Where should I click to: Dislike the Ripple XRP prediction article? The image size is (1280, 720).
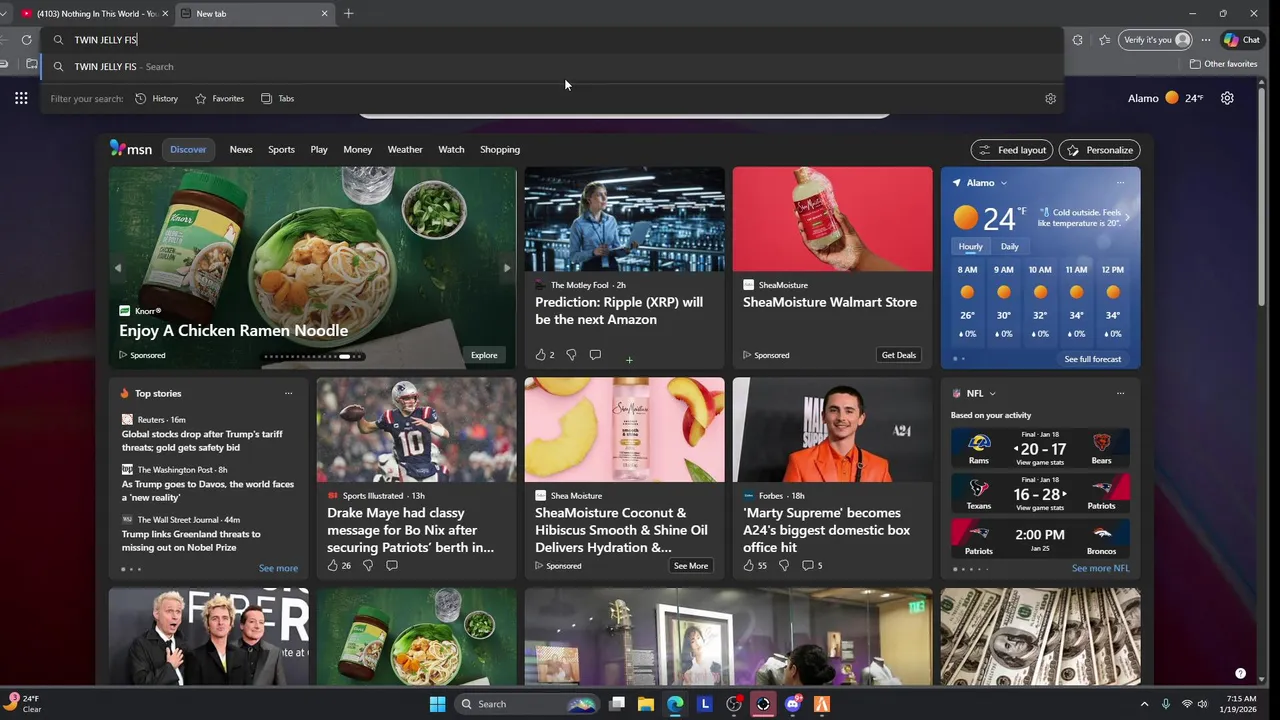pyautogui.click(x=571, y=355)
